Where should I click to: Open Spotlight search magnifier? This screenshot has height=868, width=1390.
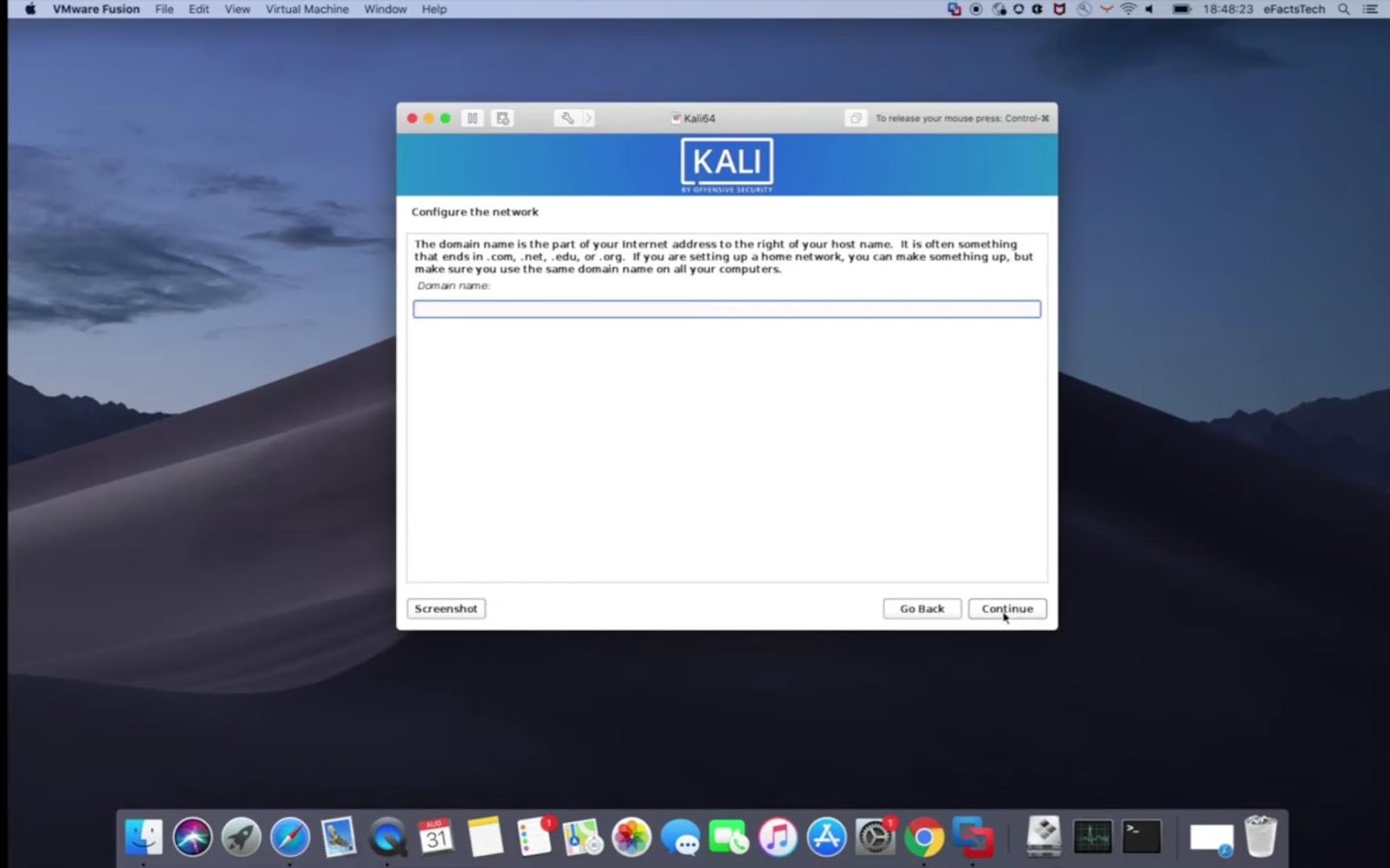point(1344,9)
